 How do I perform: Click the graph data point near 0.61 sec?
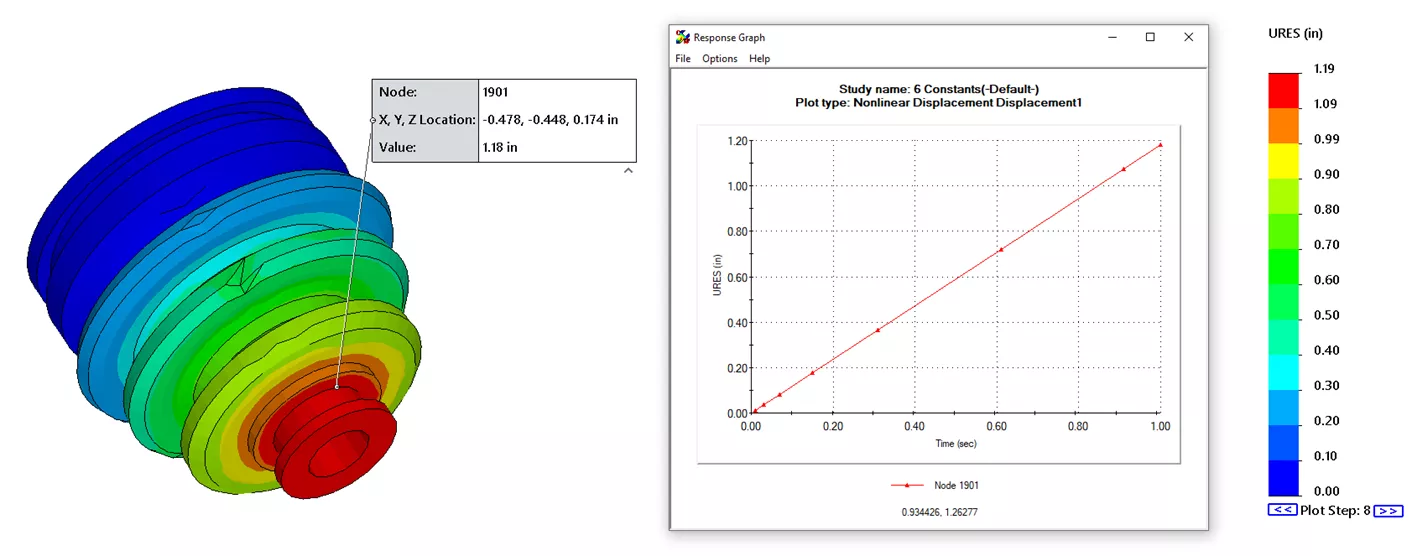tap(1001, 249)
